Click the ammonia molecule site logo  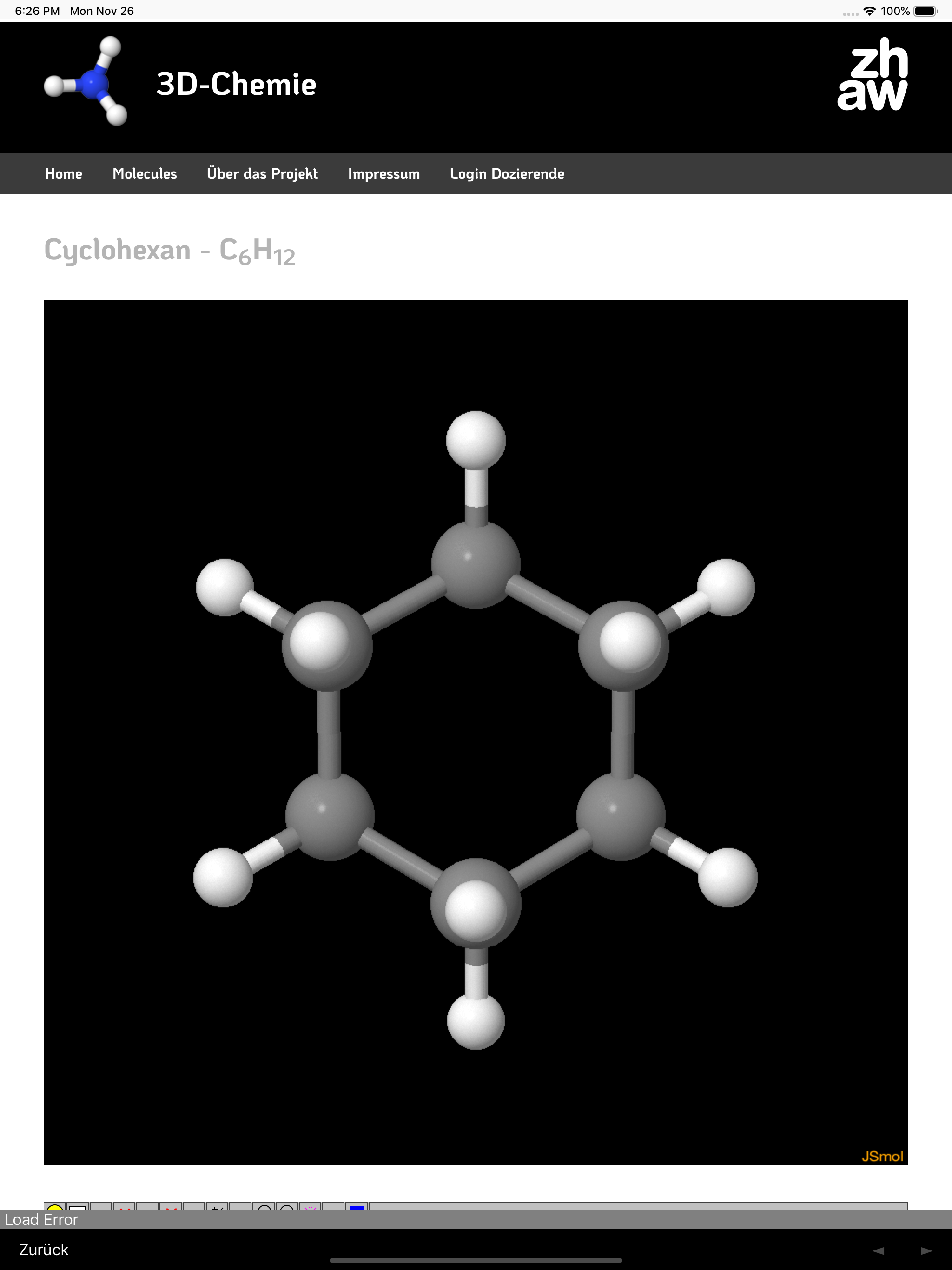tap(86, 81)
